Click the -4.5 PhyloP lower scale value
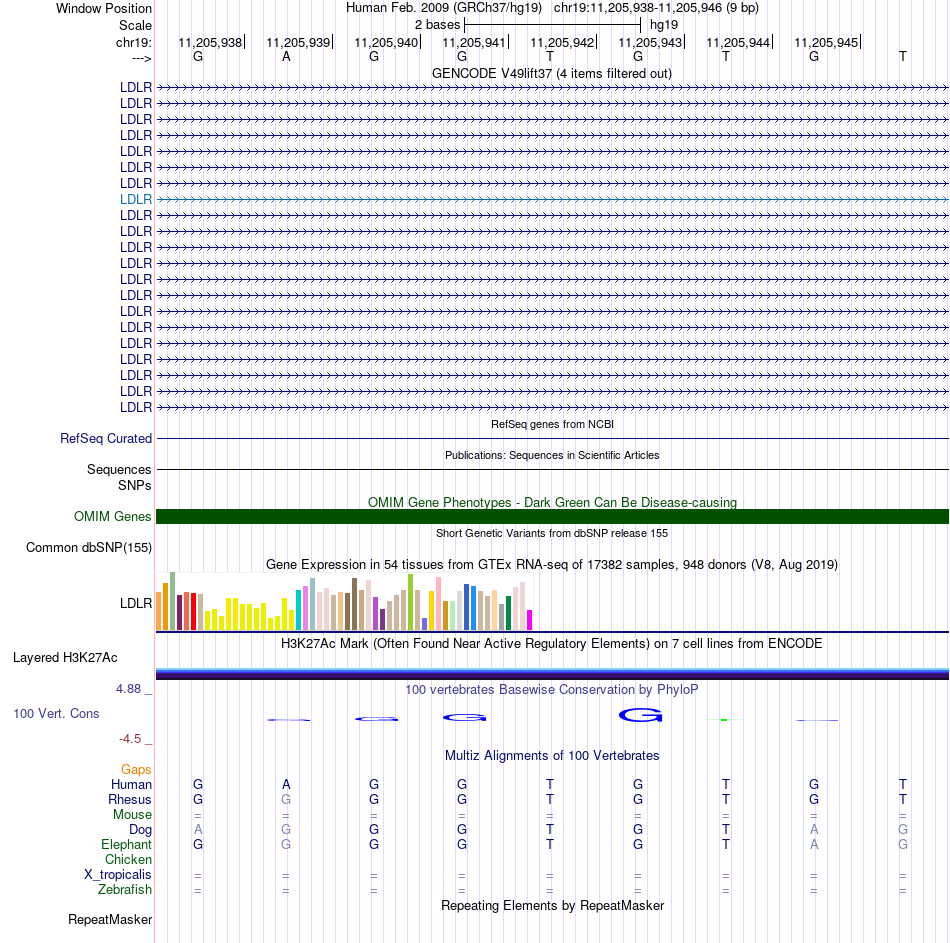This screenshot has width=950, height=943. [x=130, y=739]
